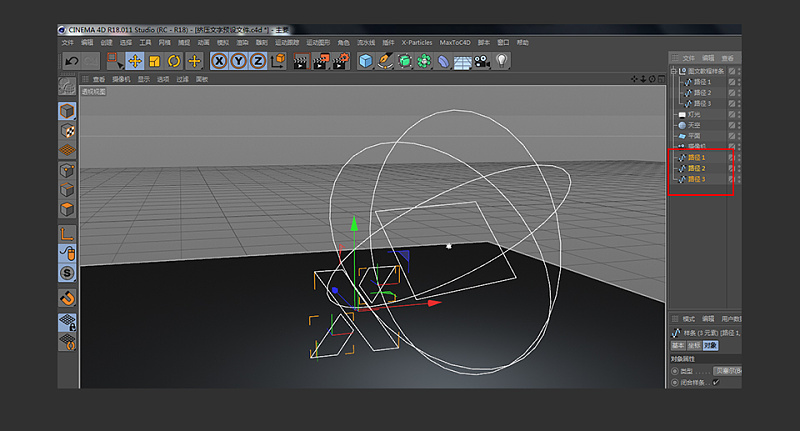Switch to the 对象 attribute tab
Viewport: 800px width, 431px height.
pos(710,345)
